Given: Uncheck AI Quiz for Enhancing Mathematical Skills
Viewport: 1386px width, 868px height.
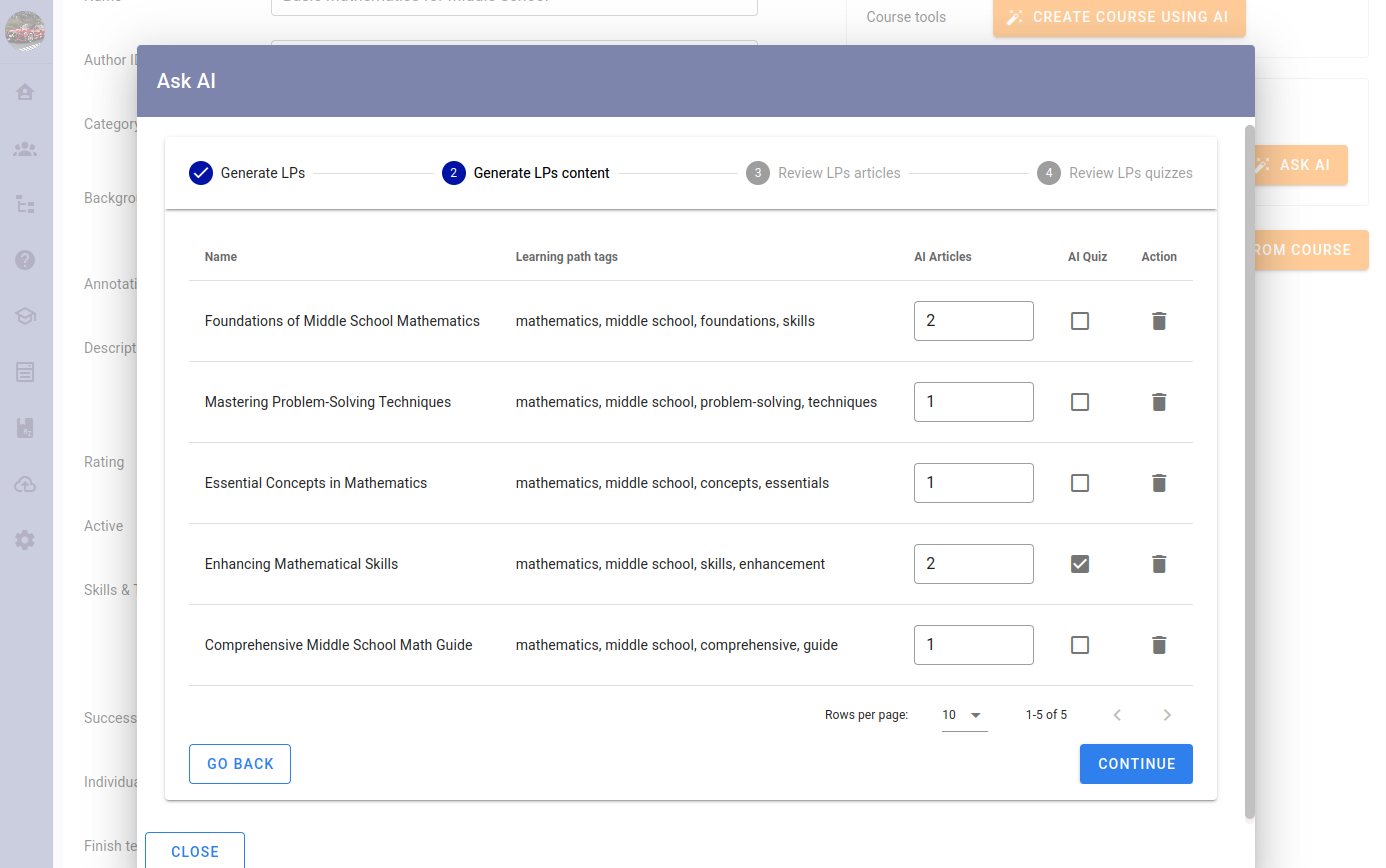Looking at the screenshot, I should (1080, 564).
